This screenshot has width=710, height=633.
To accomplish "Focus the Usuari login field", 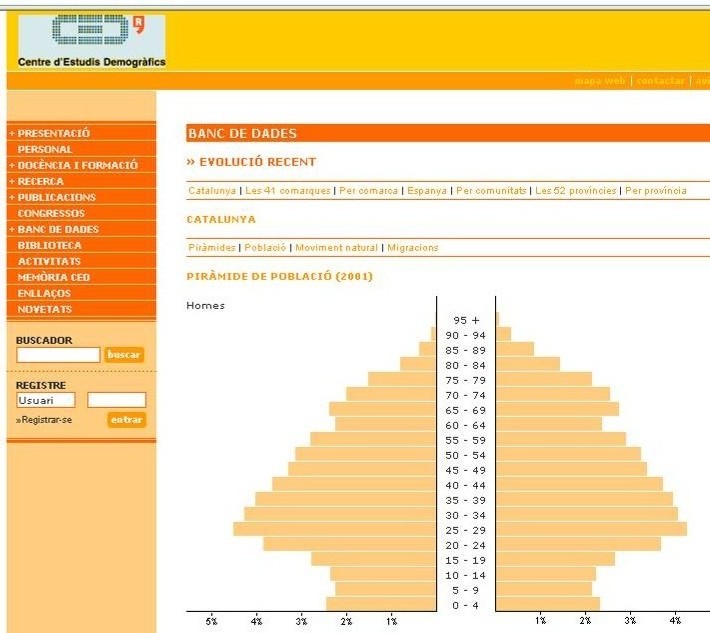I will point(45,400).
